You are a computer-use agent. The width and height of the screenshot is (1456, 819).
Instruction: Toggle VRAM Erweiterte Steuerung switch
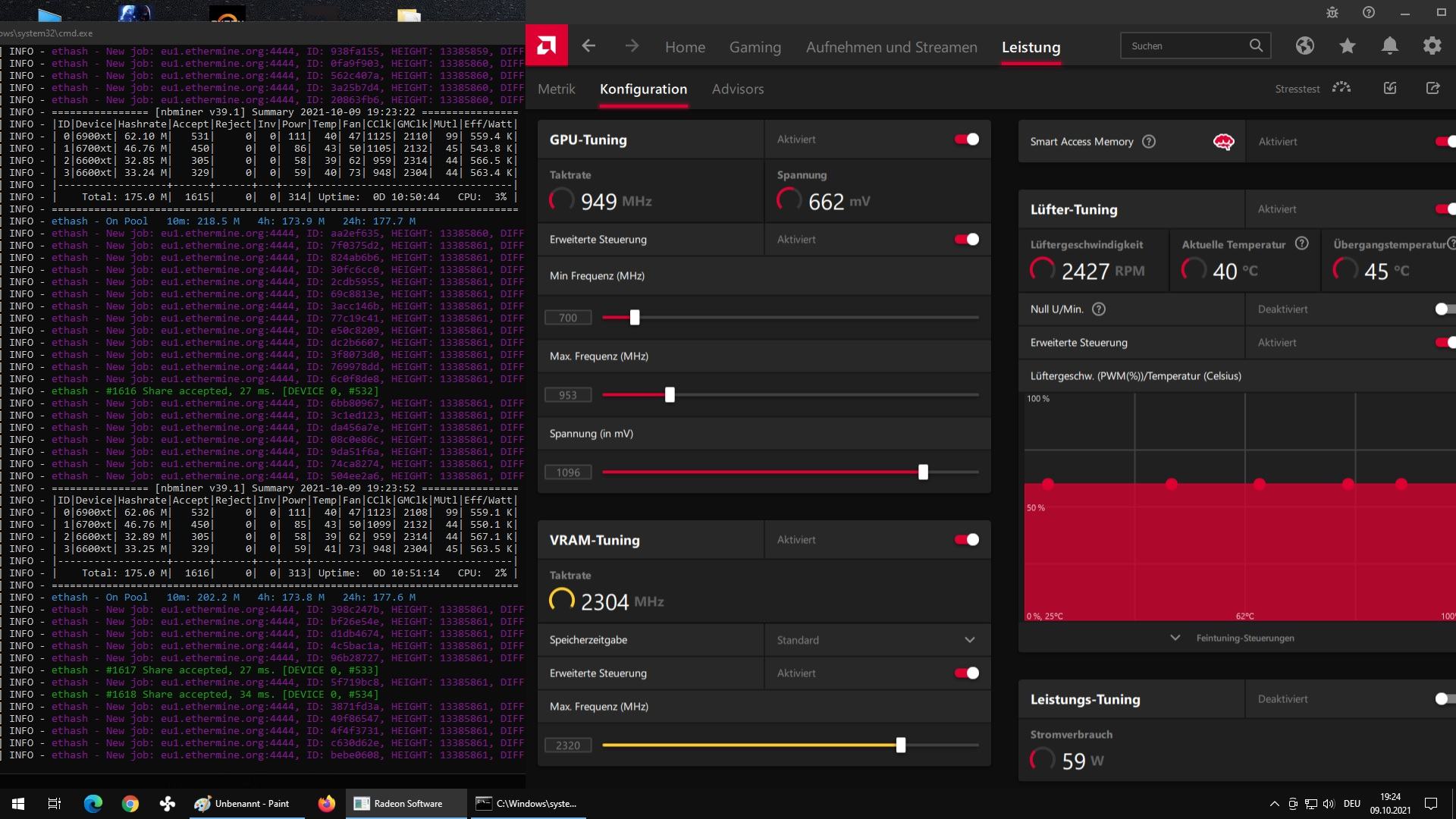coord(967,673)
